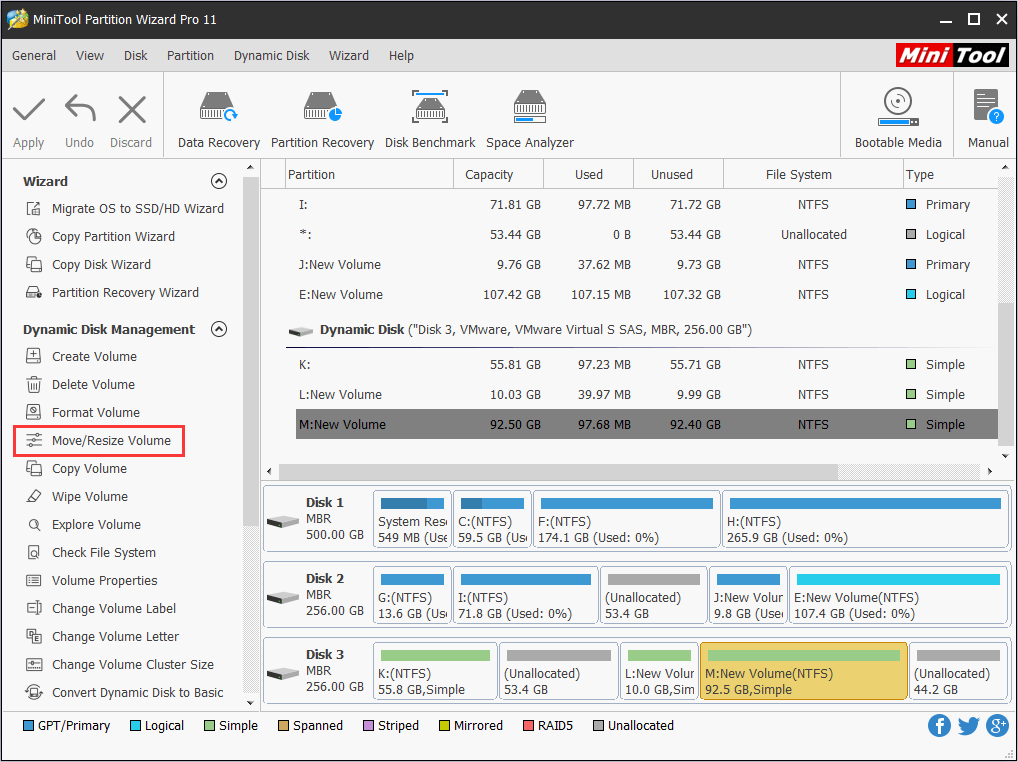Viewport: 1018px width, 762px height.
Task: Select the K: volume row
Action: 646,364
